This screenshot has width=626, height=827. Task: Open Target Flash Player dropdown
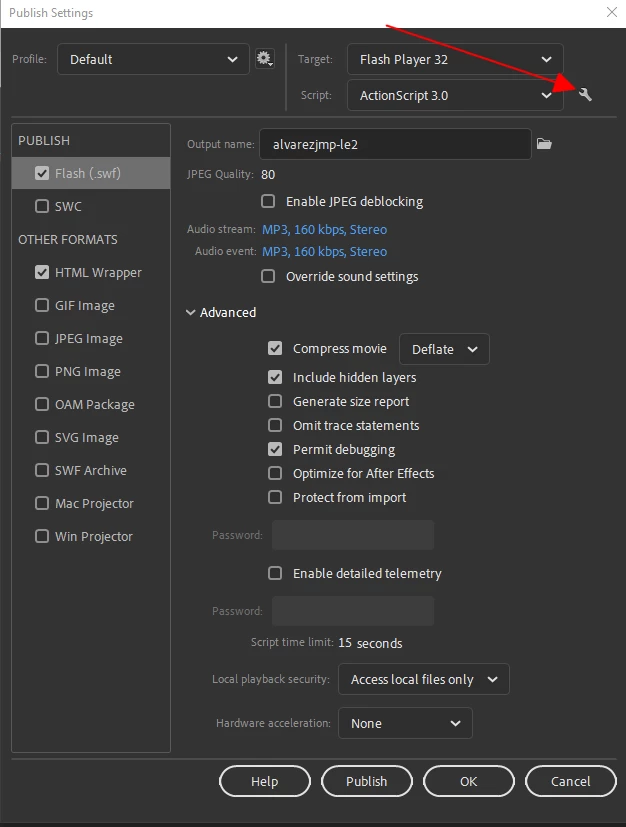click(455, 59)
